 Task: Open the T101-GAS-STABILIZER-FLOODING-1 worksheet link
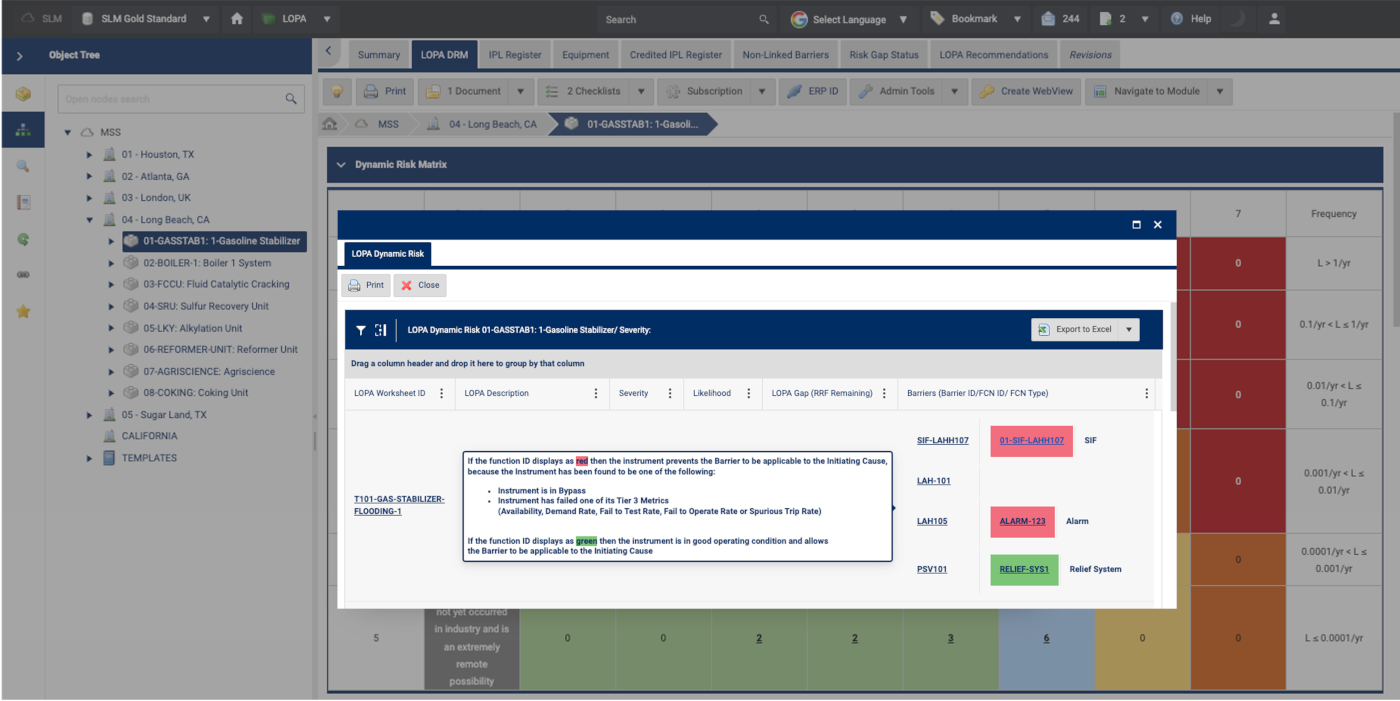[x=399, y=505]
